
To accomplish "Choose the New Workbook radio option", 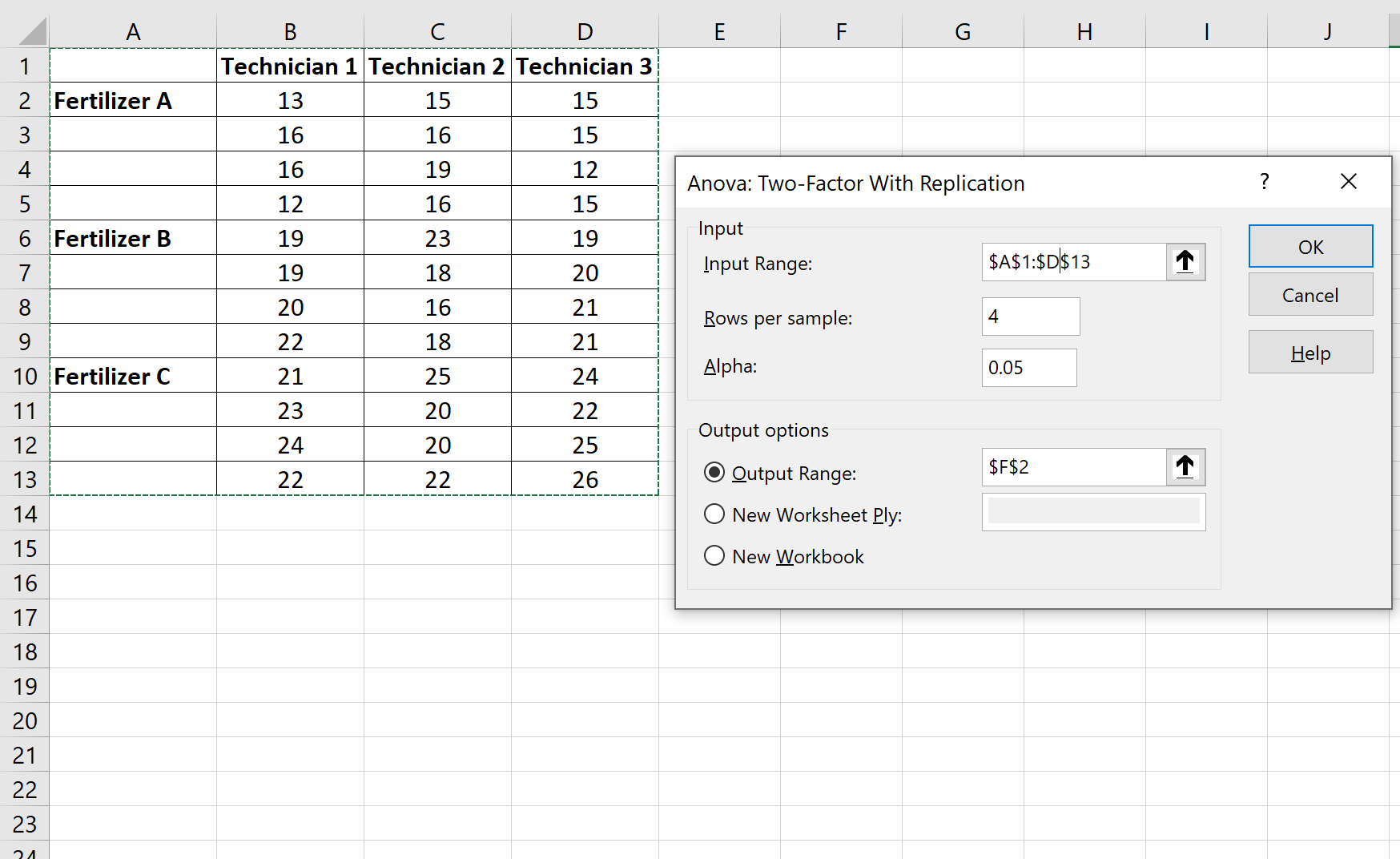I will coord(714,556).
